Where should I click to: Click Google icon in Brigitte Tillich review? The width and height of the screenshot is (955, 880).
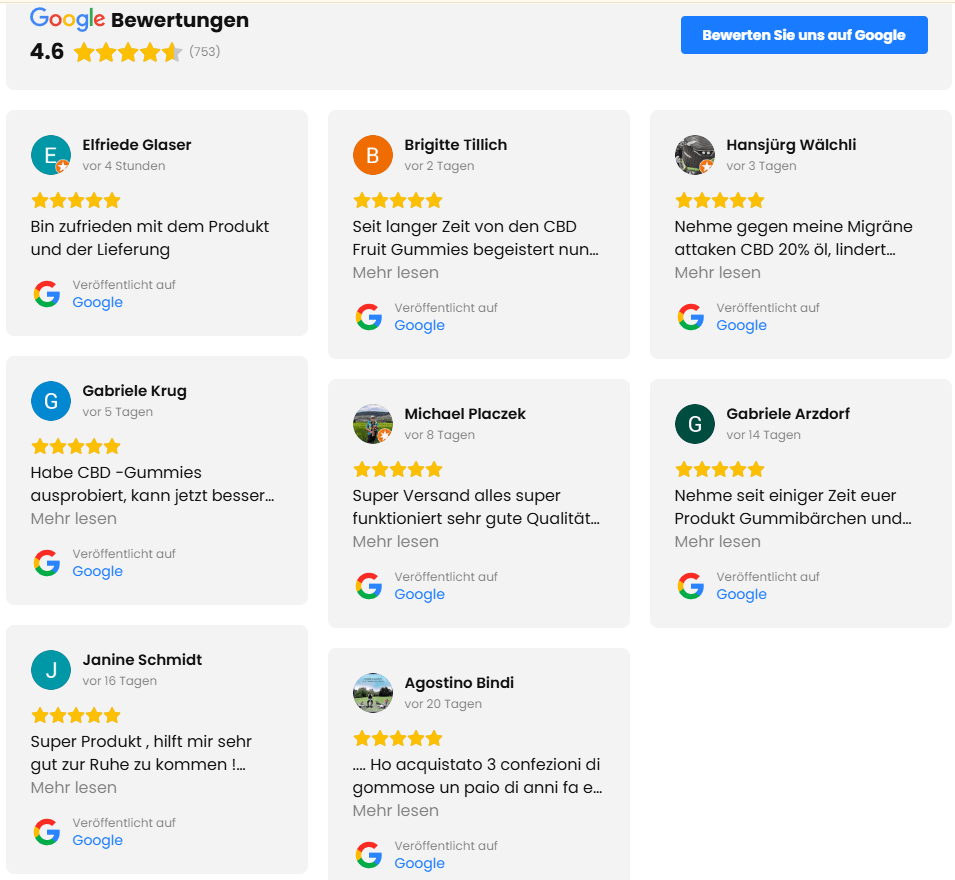point(369,317)
